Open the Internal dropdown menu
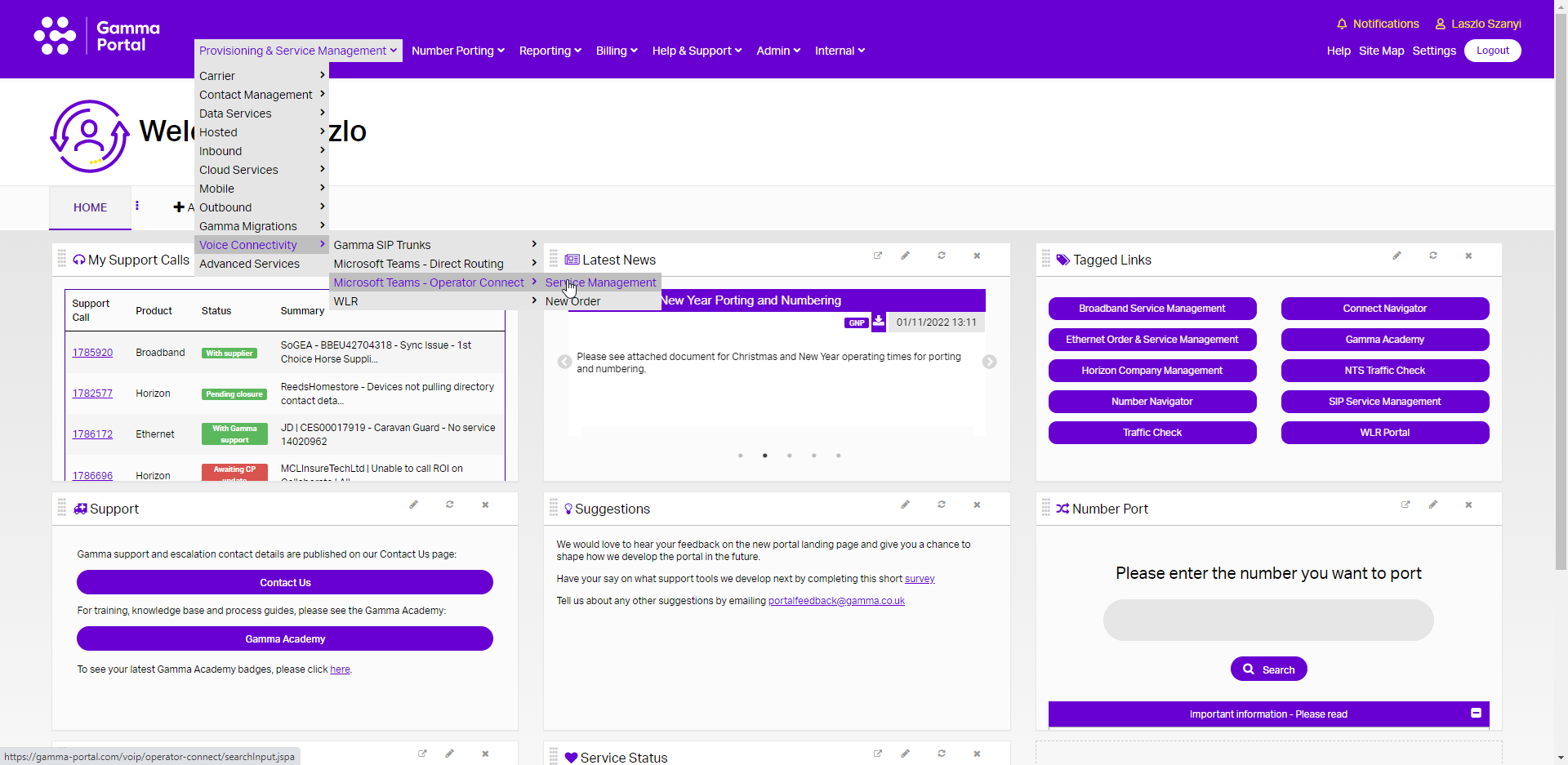This screenshot has height=765, width=1568. [x=840, y=51]
